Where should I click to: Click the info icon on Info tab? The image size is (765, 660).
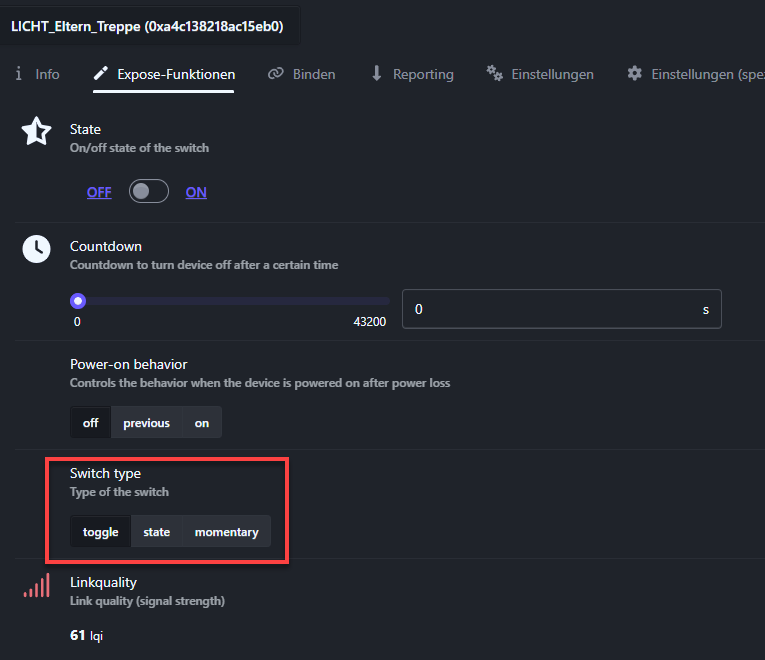pos(19,74)
